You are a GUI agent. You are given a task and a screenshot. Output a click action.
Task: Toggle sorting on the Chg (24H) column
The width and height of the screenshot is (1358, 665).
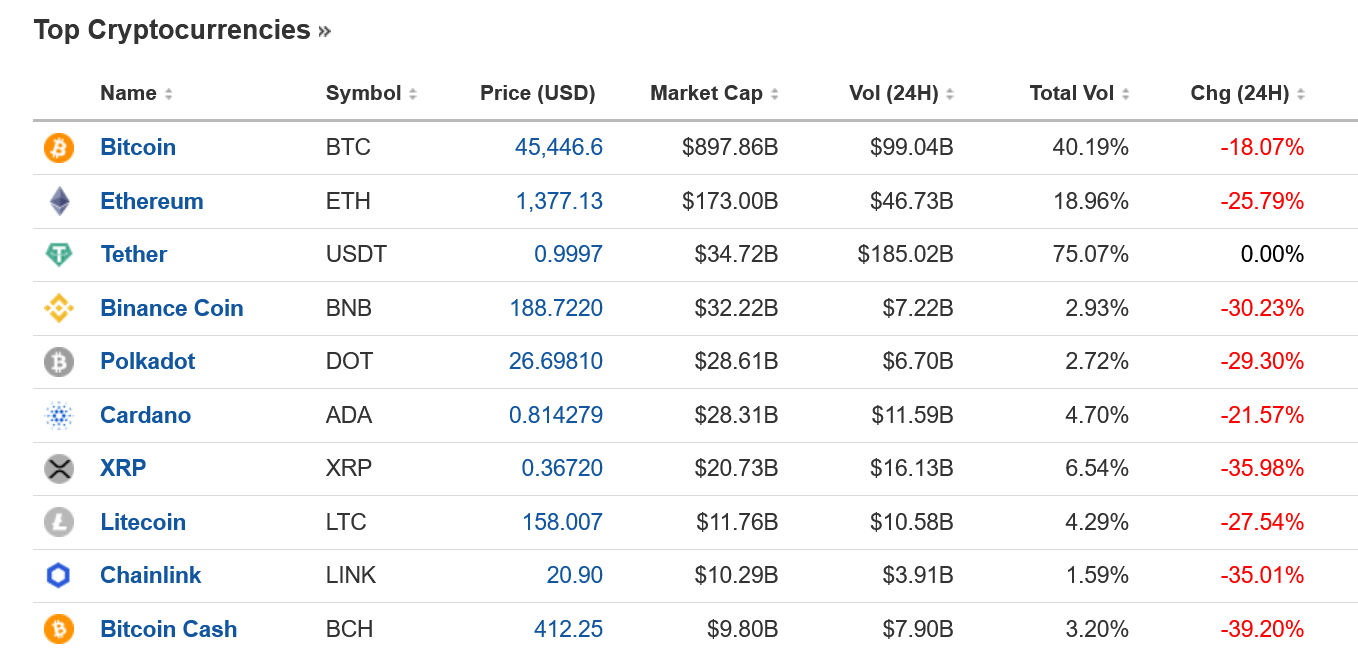1239,92
